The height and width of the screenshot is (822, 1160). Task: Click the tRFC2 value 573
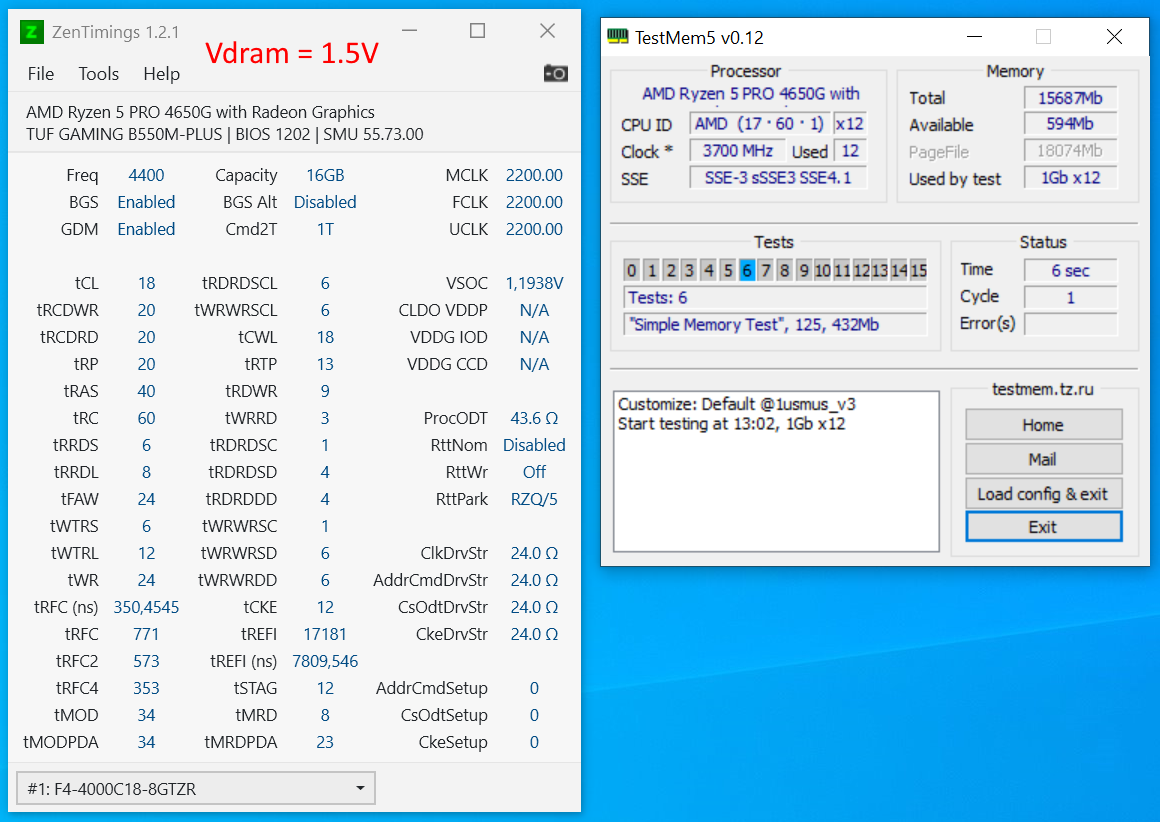click(146, 661)
